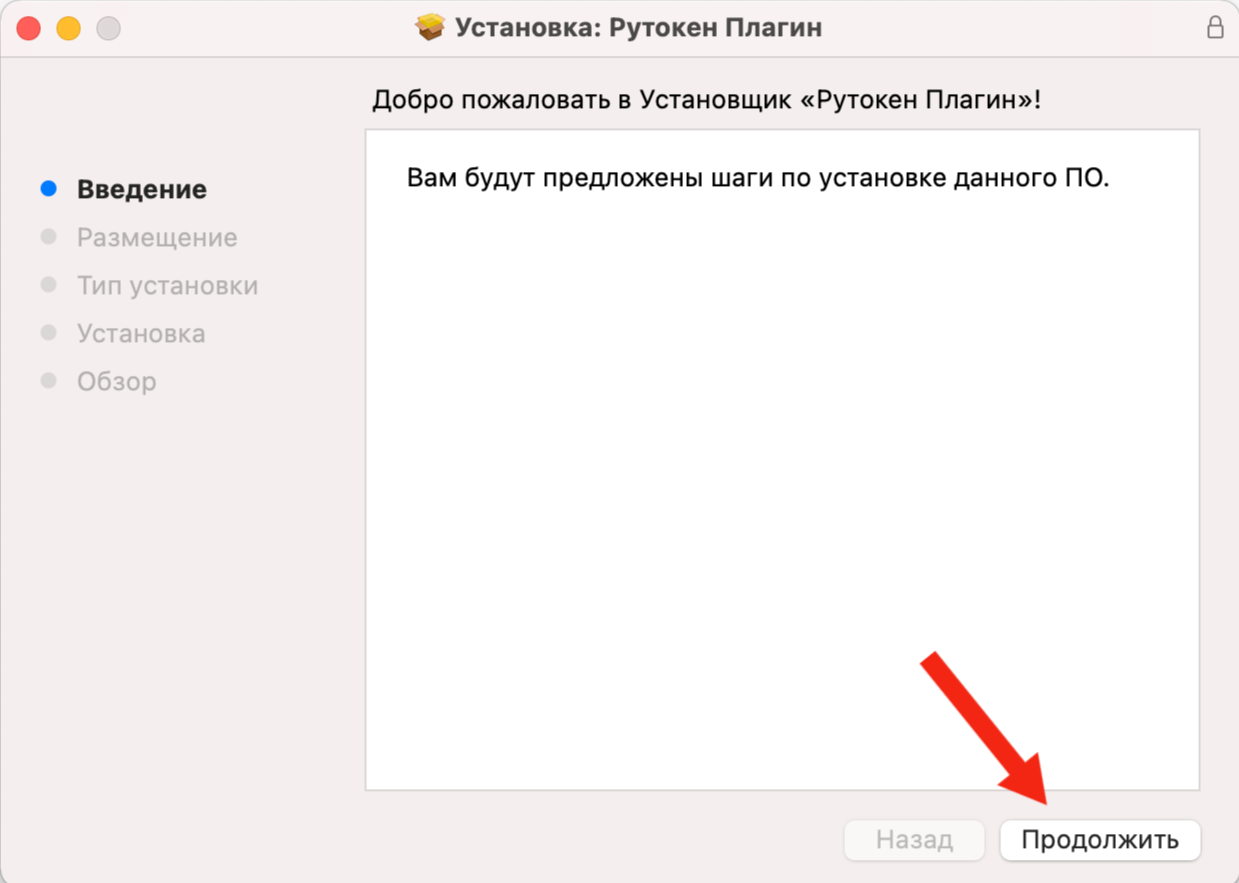
Task: Click the welcome heading text
Action: point(707,101)
